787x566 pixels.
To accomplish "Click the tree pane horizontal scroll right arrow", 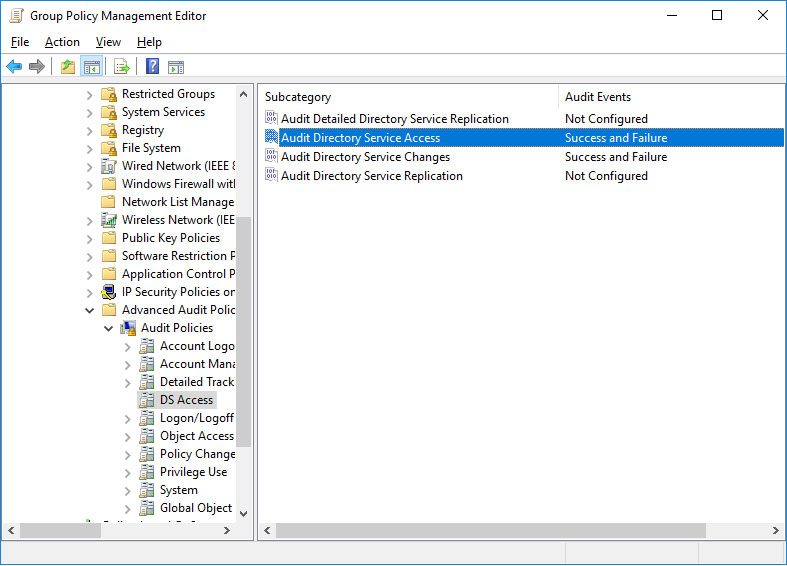I will [x=226, y=530].
